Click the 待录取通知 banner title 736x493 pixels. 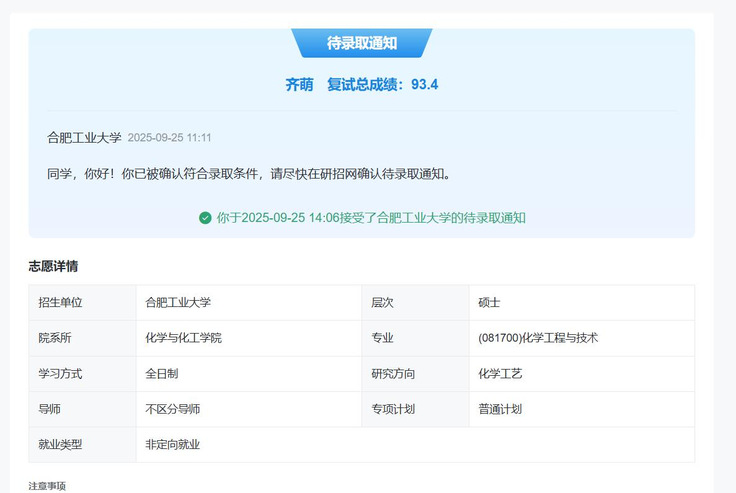[361, 43]
